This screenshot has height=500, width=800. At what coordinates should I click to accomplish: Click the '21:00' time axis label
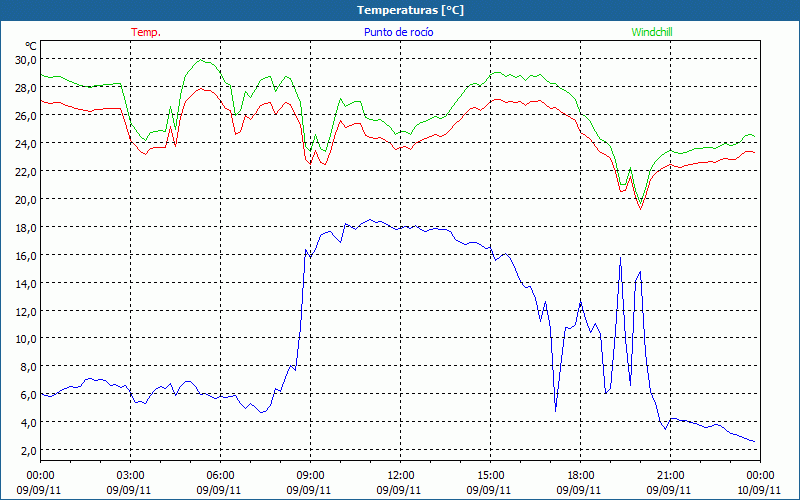(670, 476)
